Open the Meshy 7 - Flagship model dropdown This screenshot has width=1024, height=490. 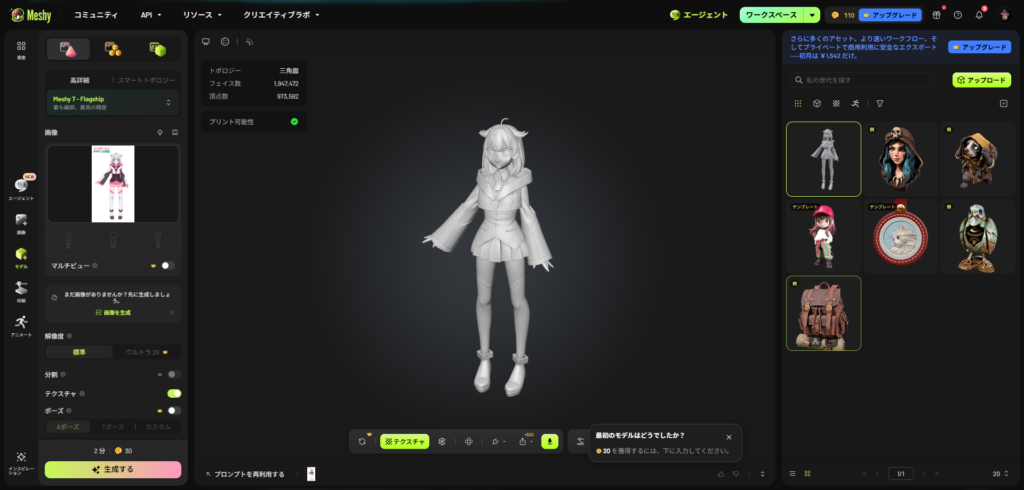pyautogui.click(x=112, y=103)
